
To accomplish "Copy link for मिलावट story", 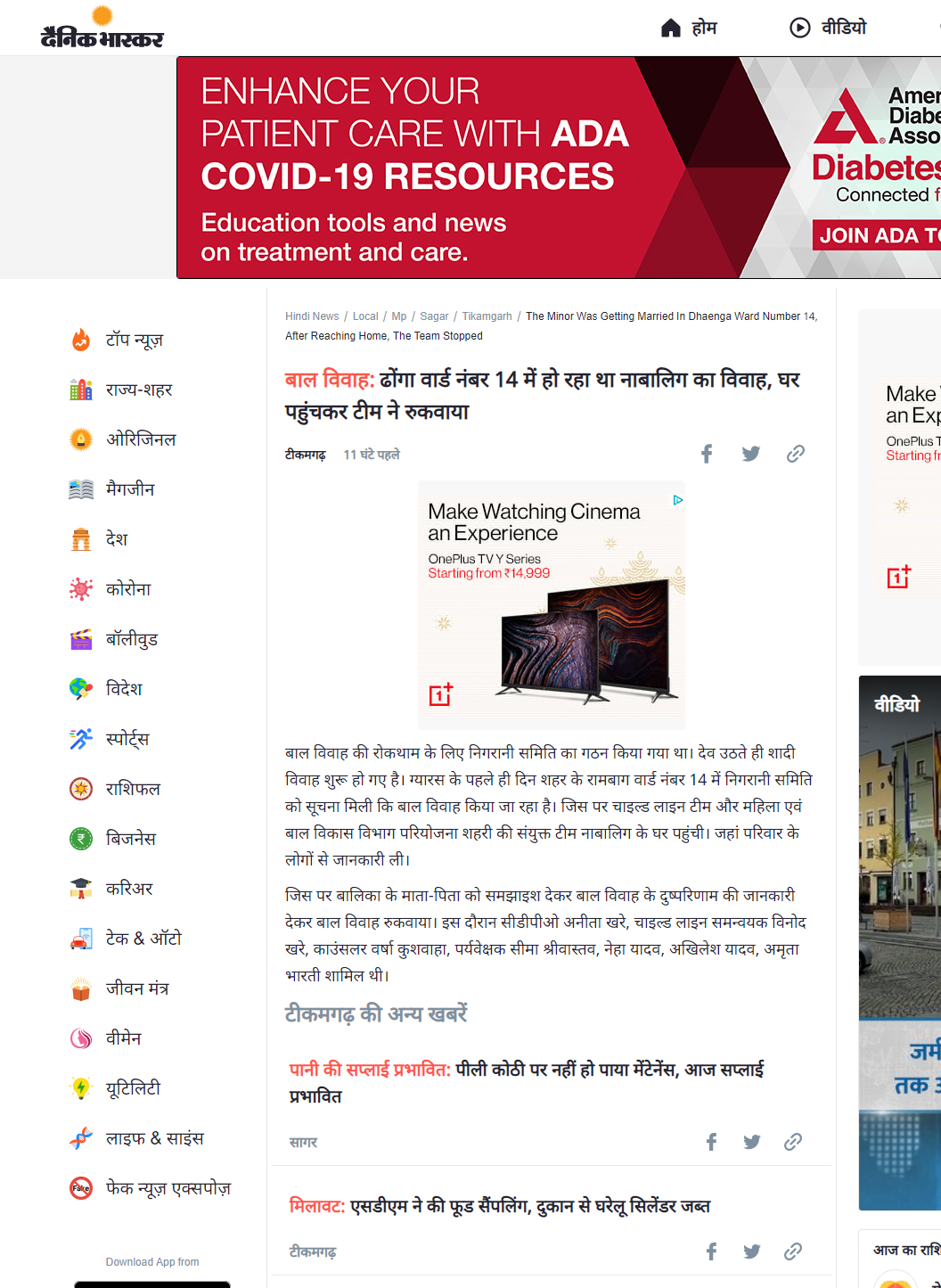I will click(x=793, y=1251).
